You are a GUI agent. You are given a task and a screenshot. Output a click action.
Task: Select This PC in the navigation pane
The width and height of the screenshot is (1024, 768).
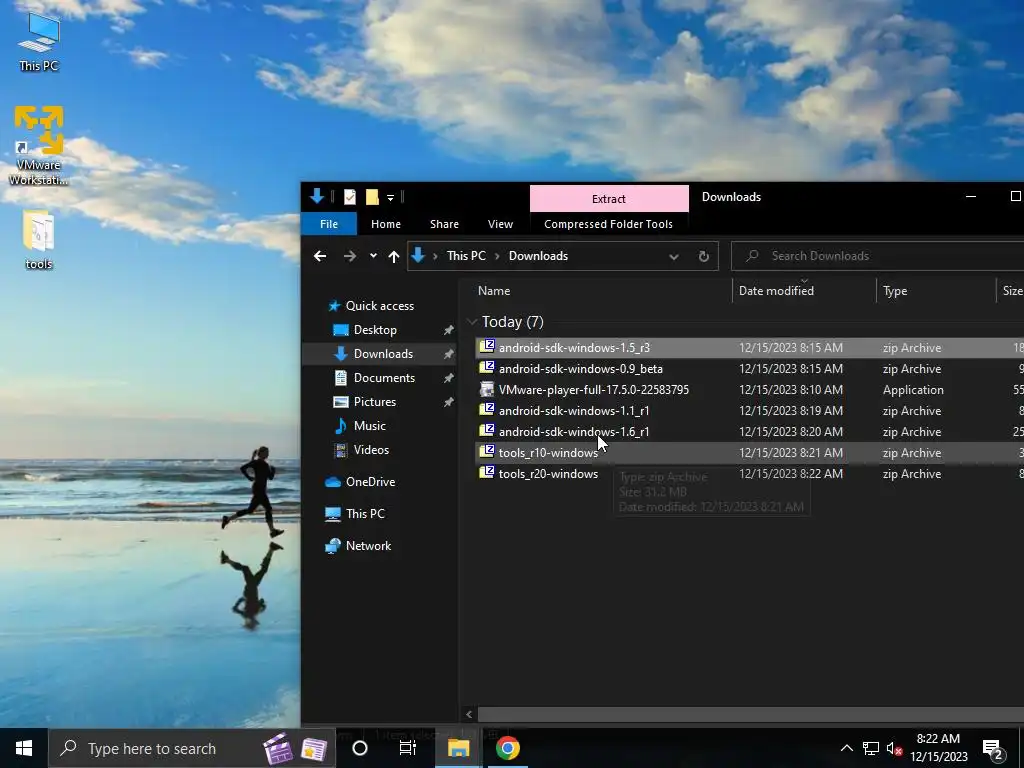(x=365, y=514)
